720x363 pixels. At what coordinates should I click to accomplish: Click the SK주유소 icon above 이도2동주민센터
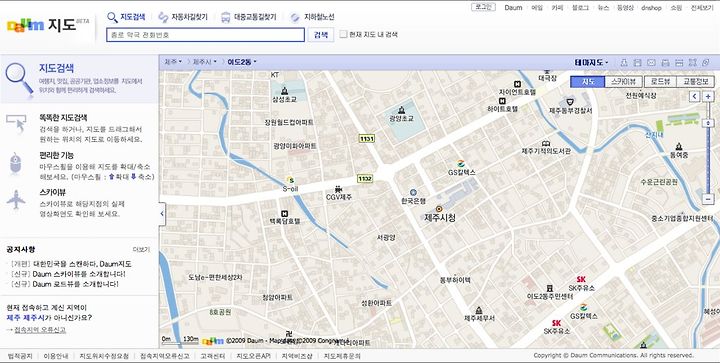581,279
